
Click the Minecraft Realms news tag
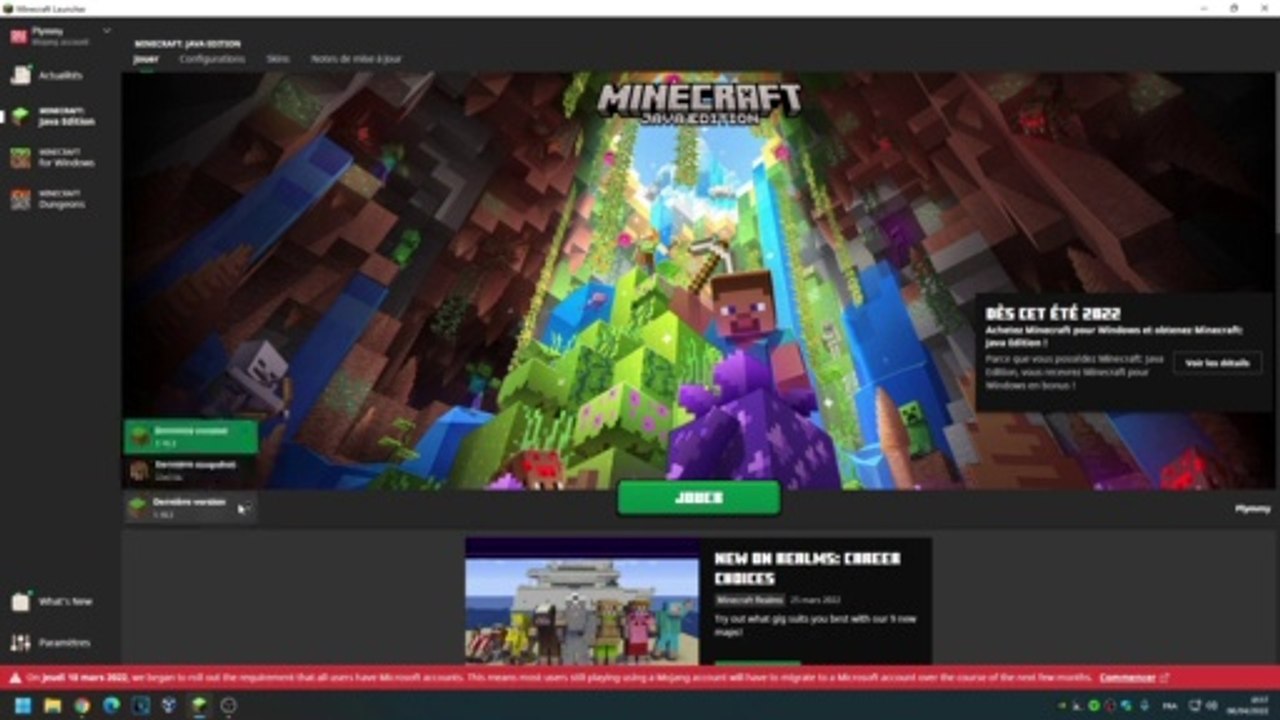[750, 600]
